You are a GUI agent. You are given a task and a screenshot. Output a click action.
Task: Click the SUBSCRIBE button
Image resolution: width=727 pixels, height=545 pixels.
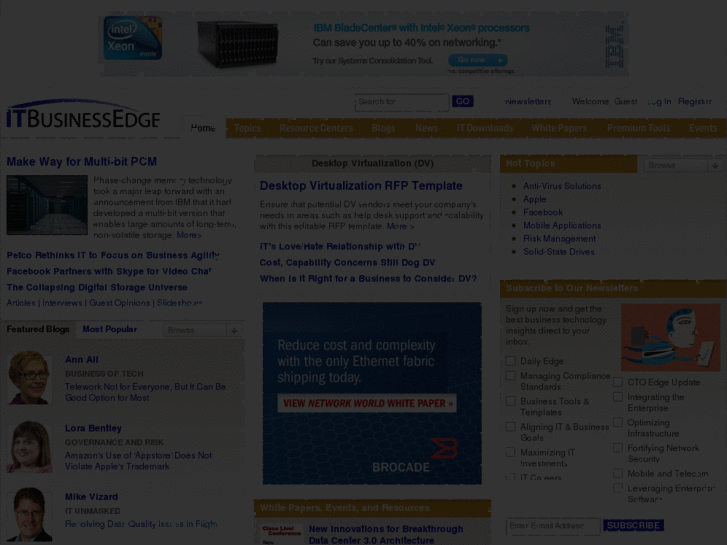pos(633,526)
